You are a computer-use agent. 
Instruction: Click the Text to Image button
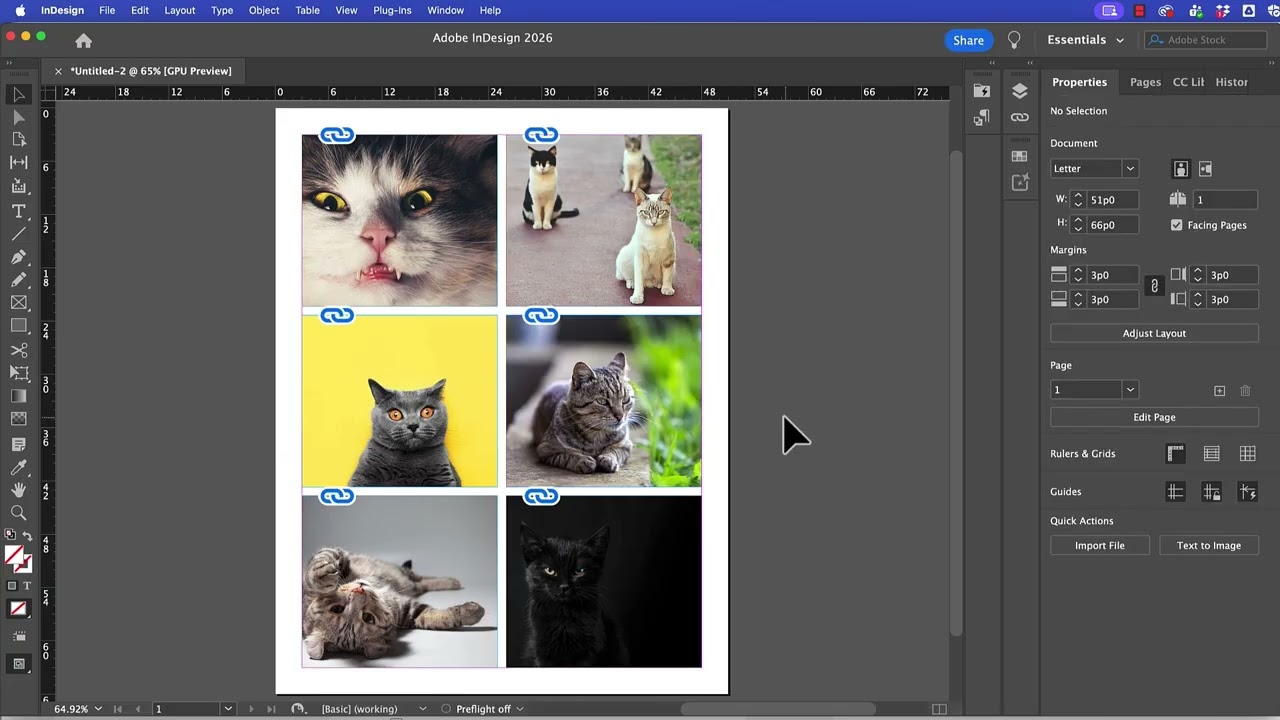1208,546
